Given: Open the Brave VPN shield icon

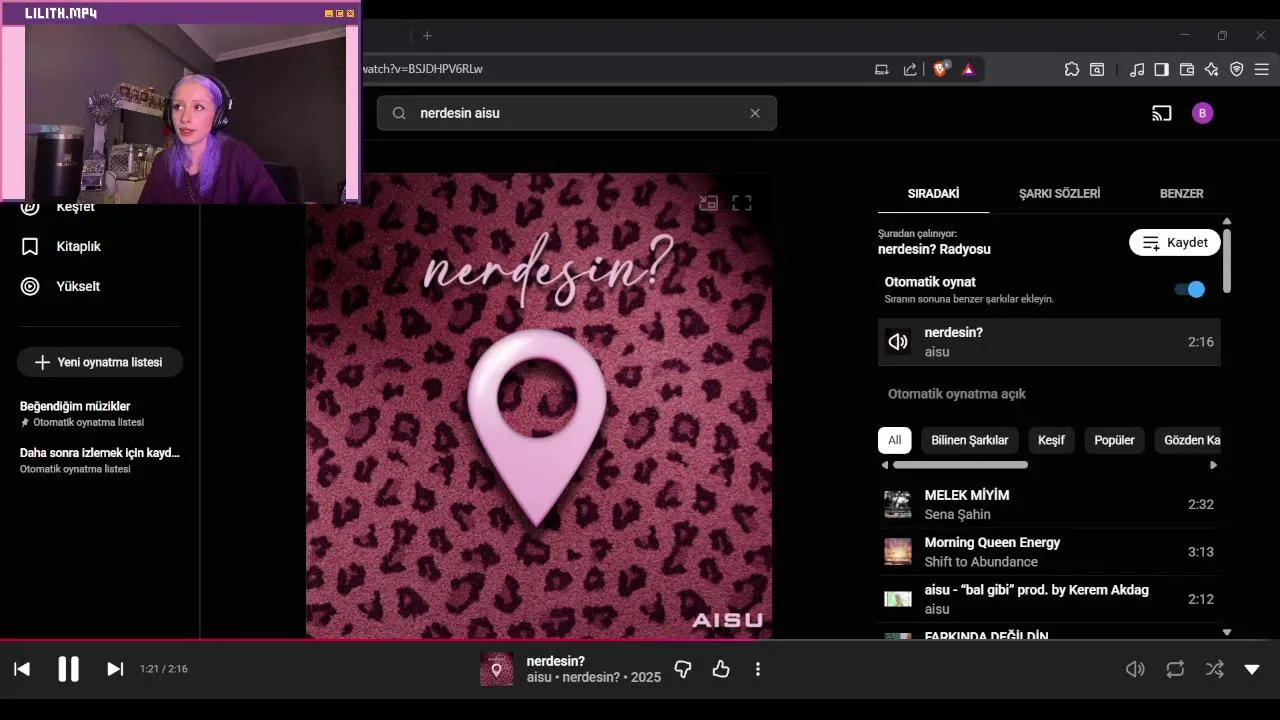Looking at the screenshot, I should point(1237,69).
